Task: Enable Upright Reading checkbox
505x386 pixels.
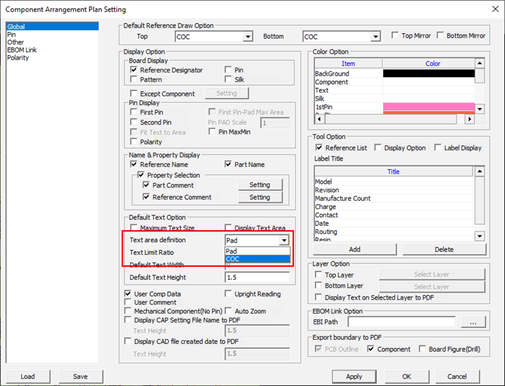Action: pyautogui.click(x=228, y=294)
